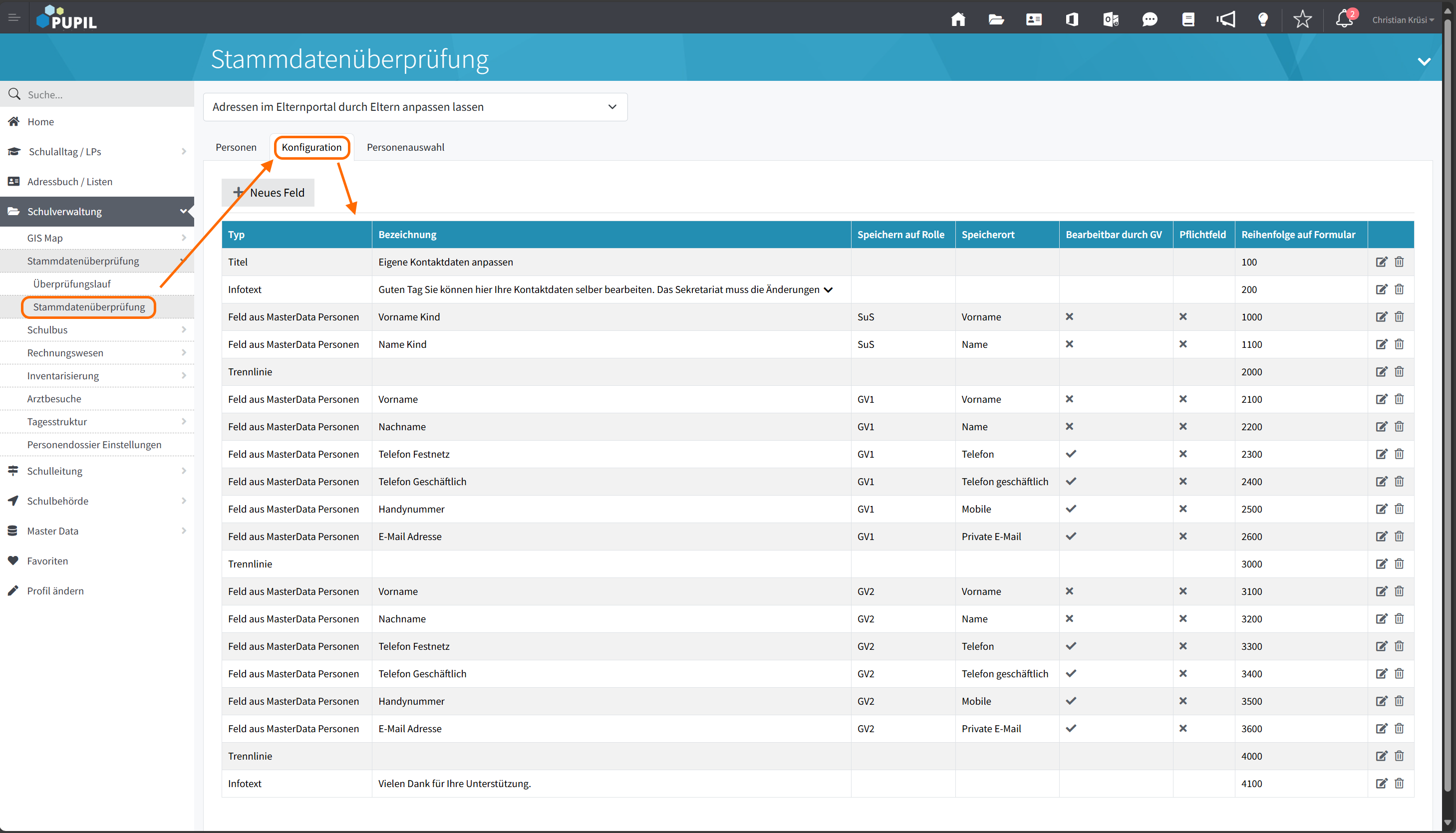This screenshot has width=1456, height=833.
Task: Click the megaphone announcements icon
Action: [x=1226, y=19]
